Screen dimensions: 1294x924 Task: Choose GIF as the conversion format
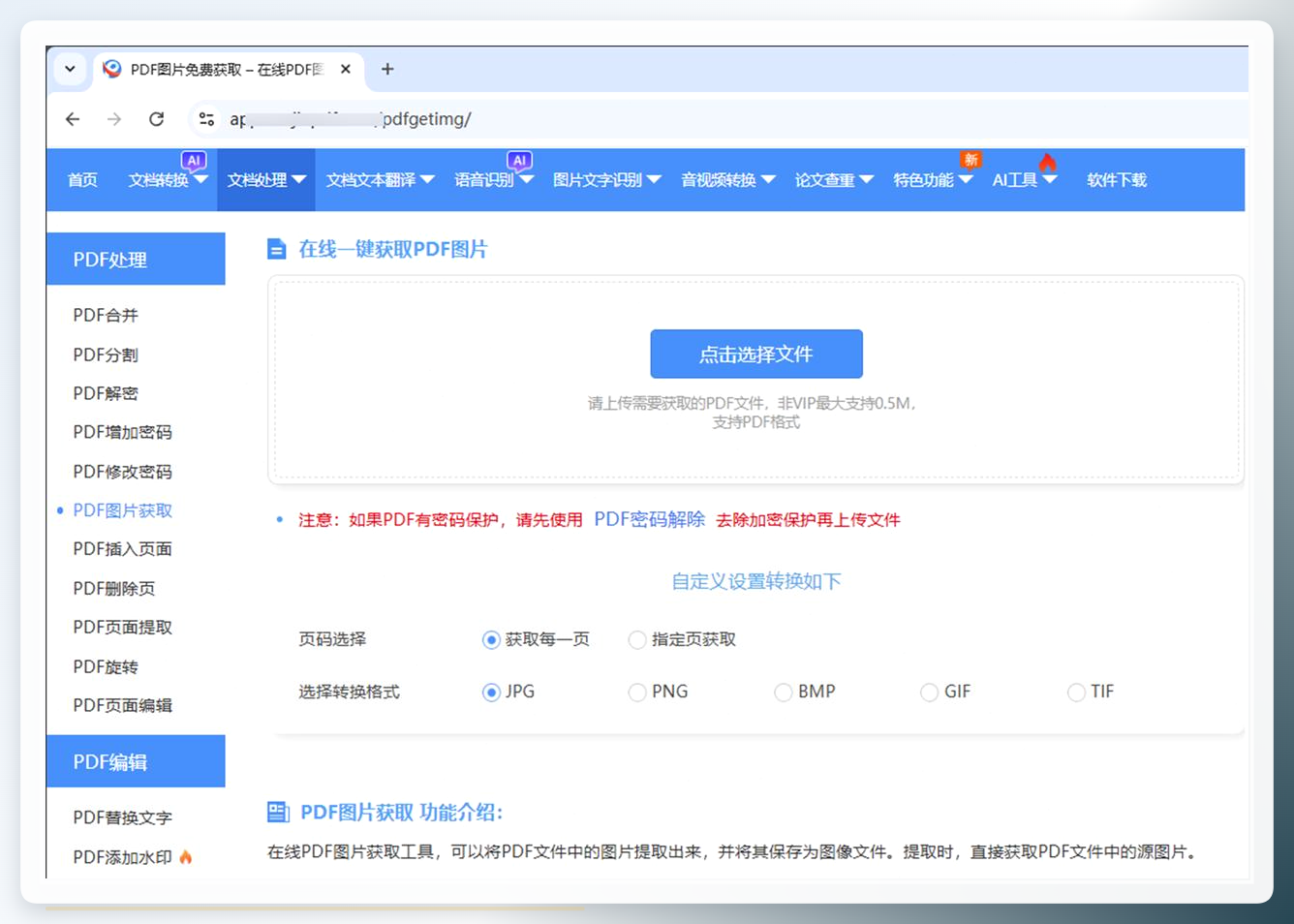click(929, 693)
